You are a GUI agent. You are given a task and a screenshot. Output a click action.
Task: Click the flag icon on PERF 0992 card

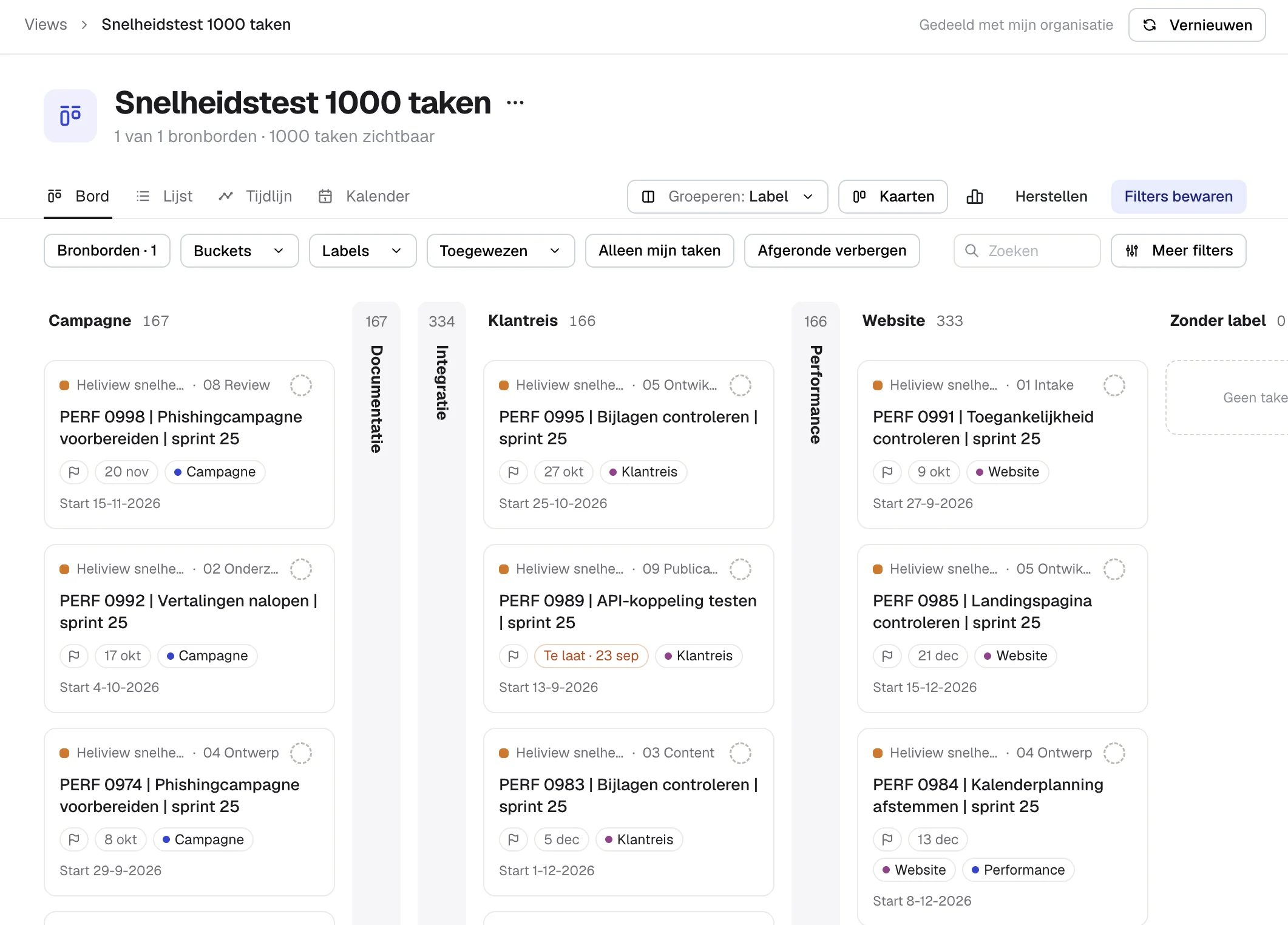[74, 656]
